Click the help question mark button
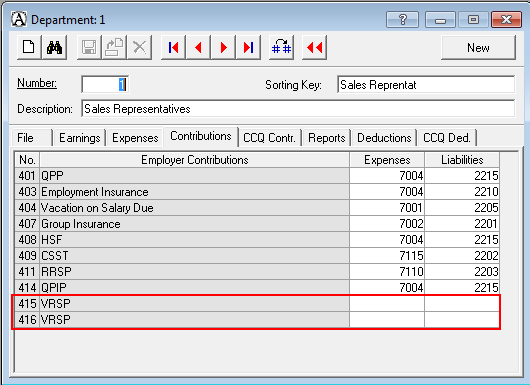The image size is (530, 385). click(x=402, y=19)
